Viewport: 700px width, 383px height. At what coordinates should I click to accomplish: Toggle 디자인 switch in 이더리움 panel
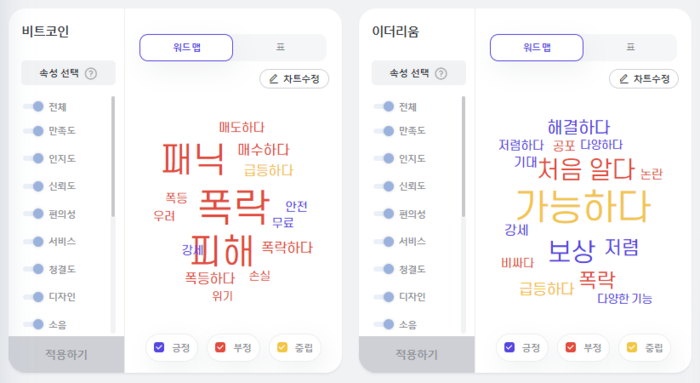(384, 297)
